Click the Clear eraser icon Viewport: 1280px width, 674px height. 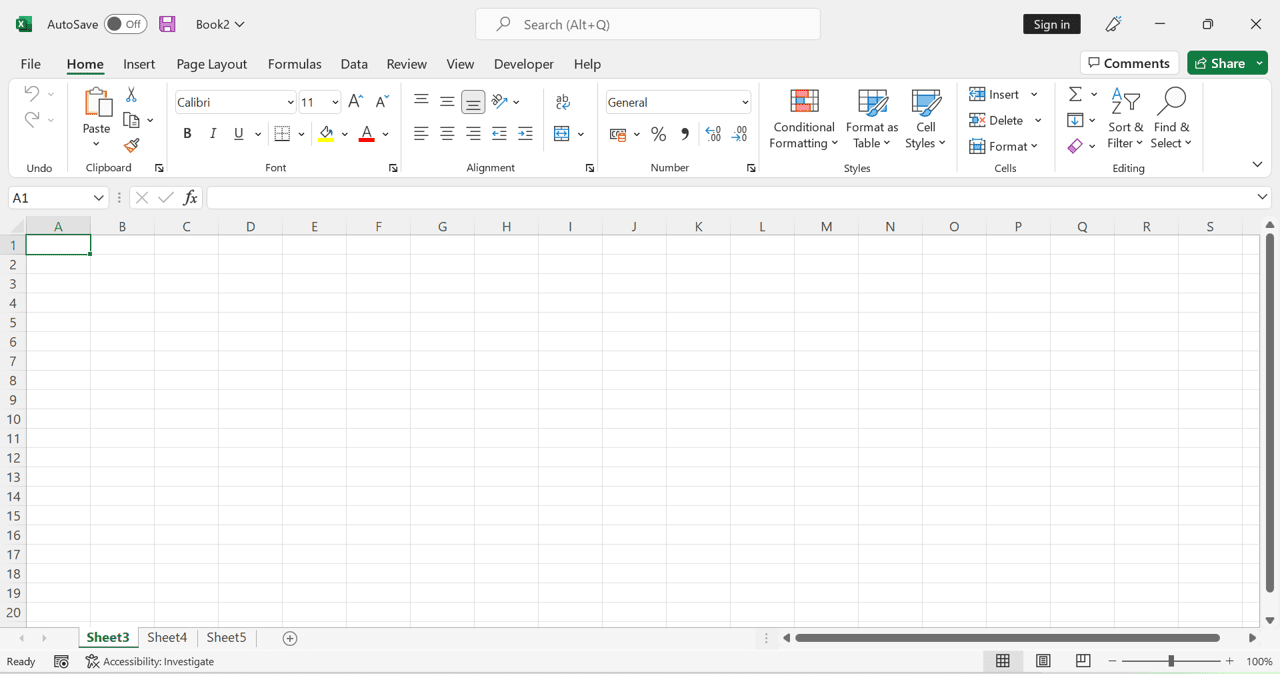[x=1075, y=146]
